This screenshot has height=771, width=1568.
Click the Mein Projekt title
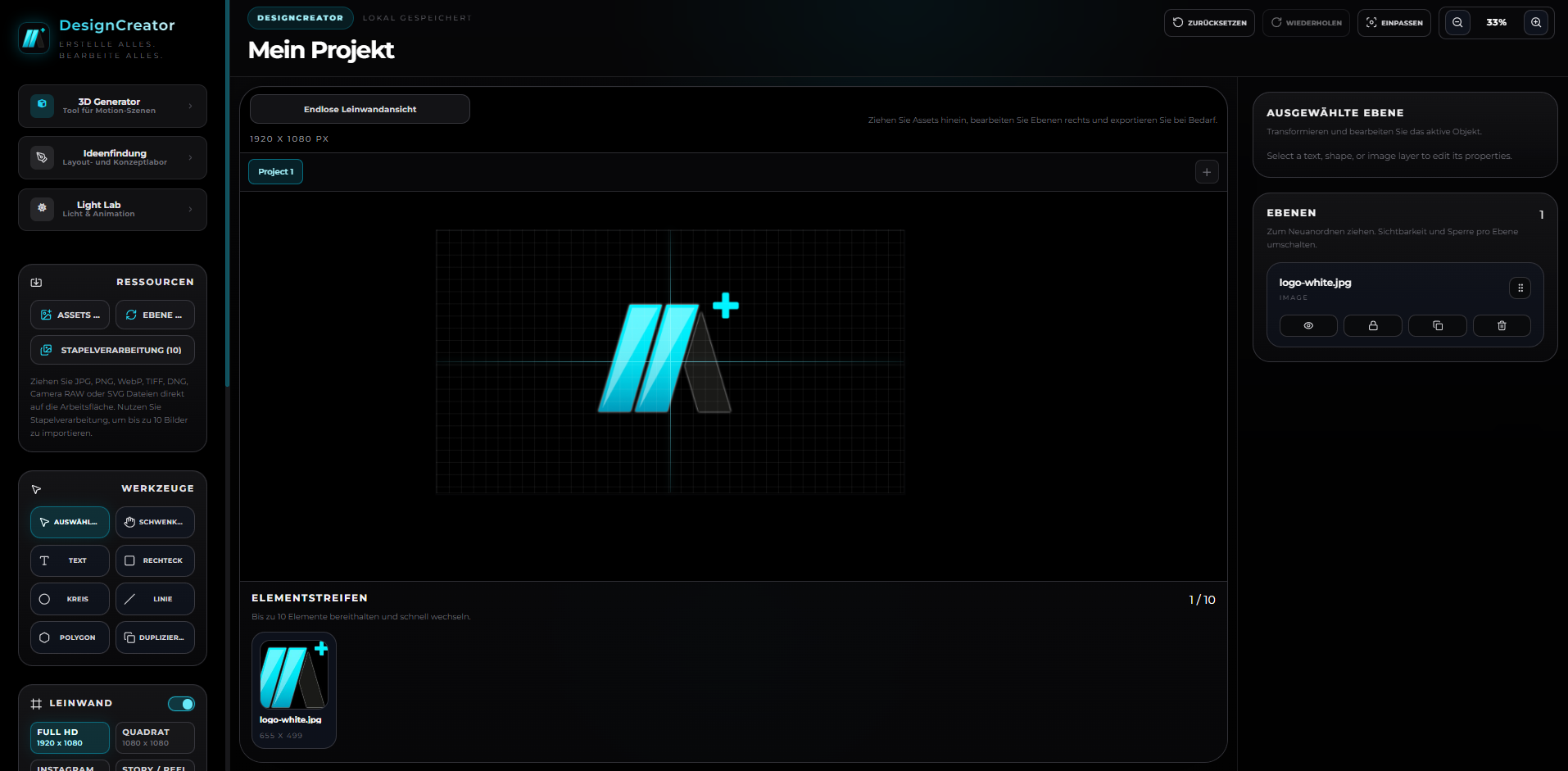pyautogui.click(x=321, y=50)
